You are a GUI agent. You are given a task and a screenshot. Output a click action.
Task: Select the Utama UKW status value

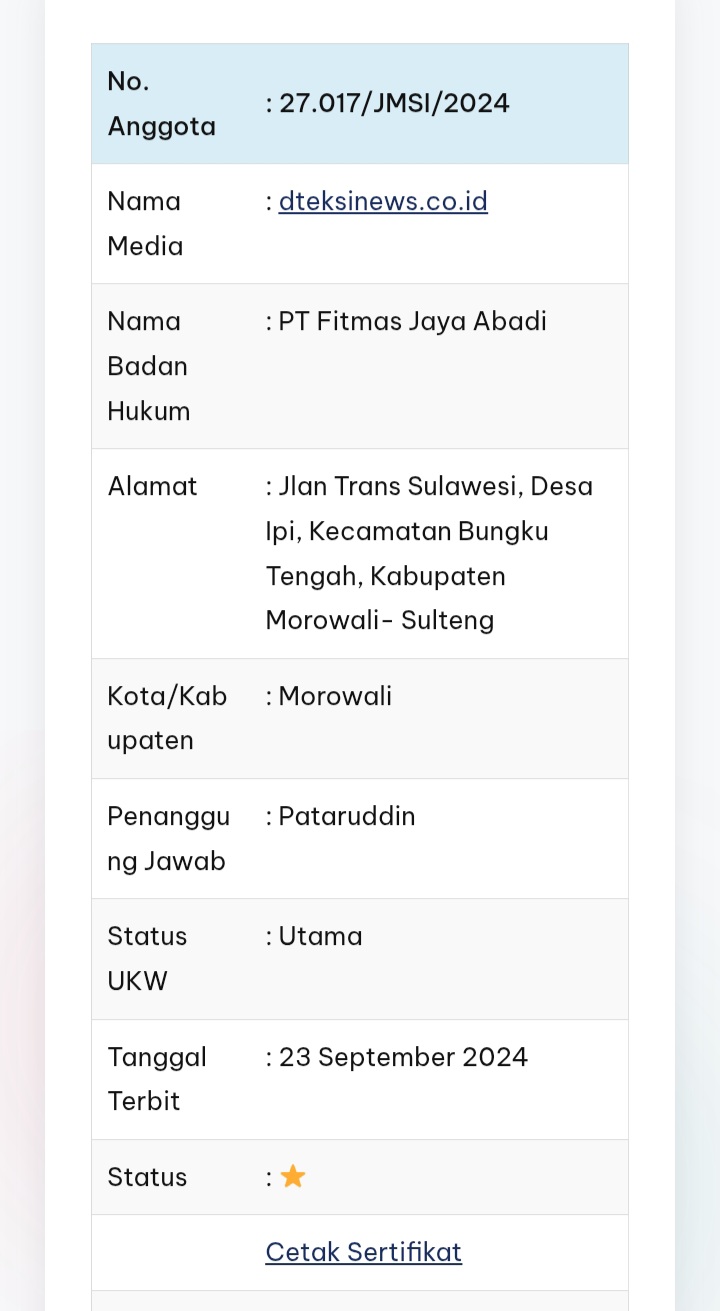(320, 937)
